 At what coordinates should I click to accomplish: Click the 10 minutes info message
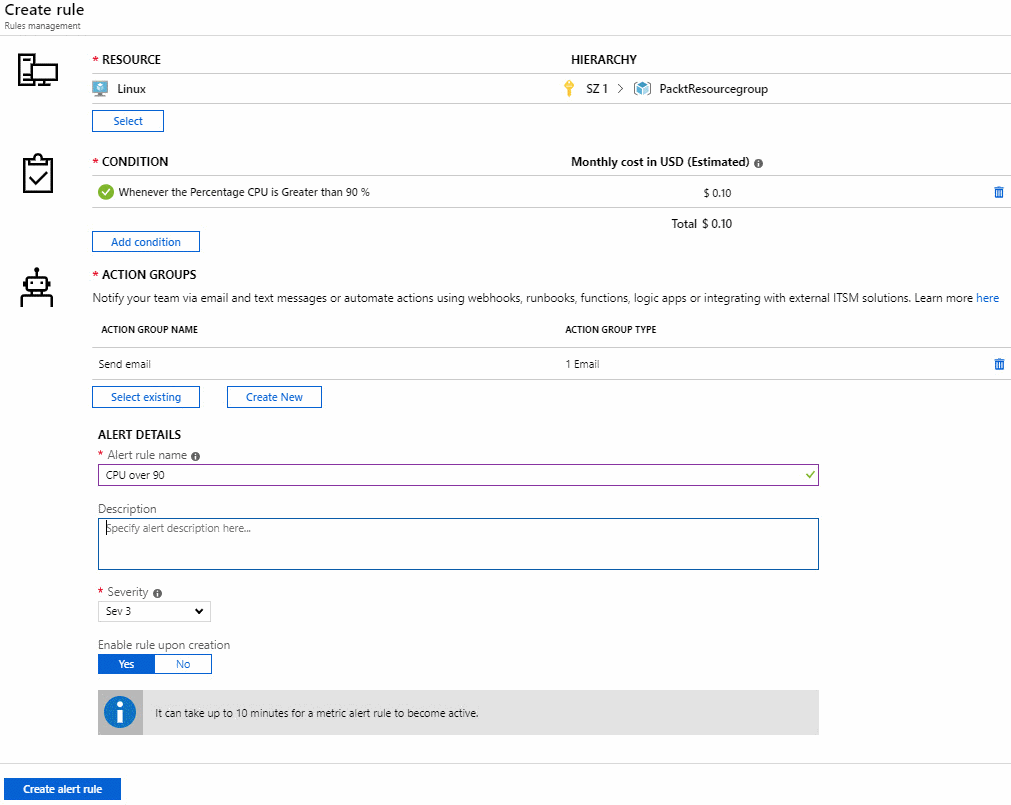point(317,713)
